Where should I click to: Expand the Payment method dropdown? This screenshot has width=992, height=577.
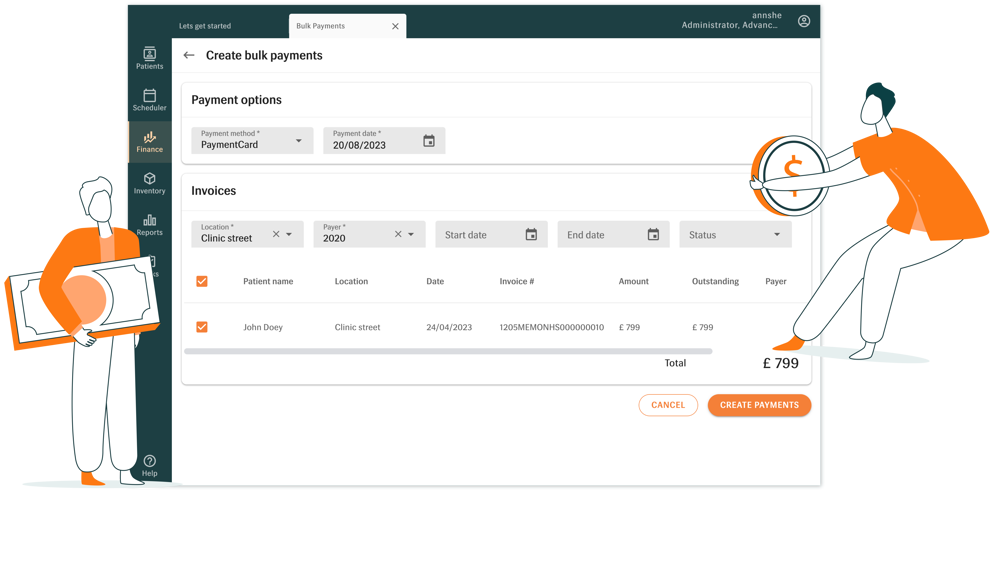[x=252, y=140]
